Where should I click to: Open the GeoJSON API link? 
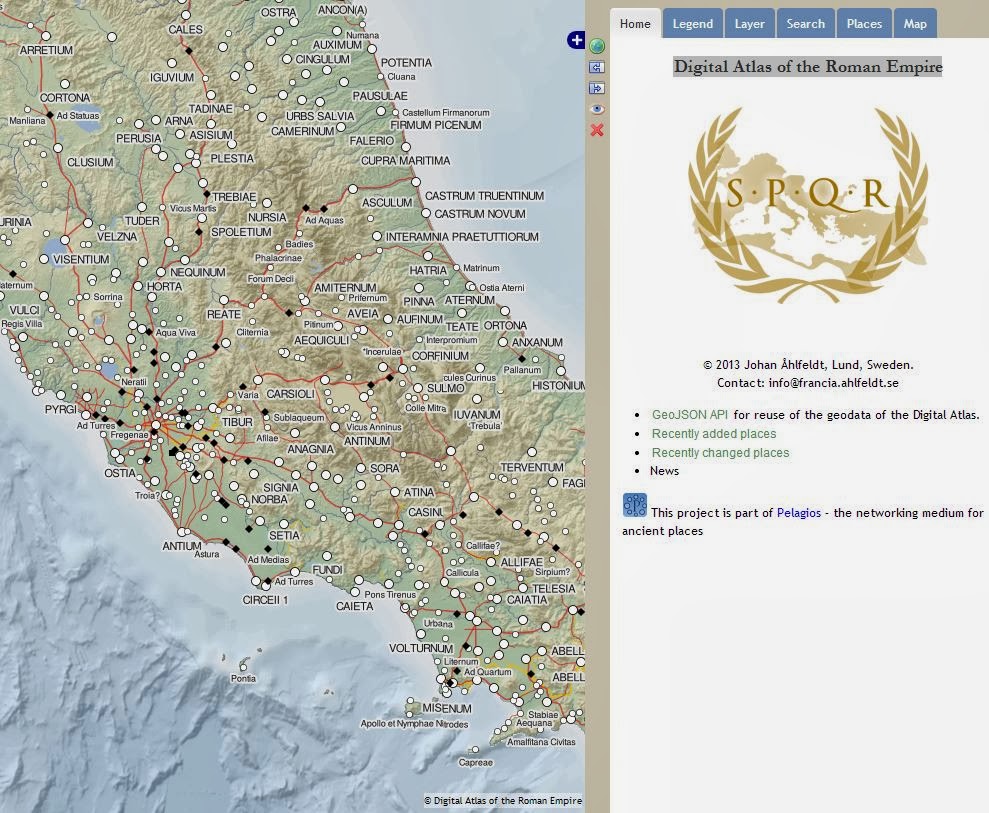click(689, 414)
